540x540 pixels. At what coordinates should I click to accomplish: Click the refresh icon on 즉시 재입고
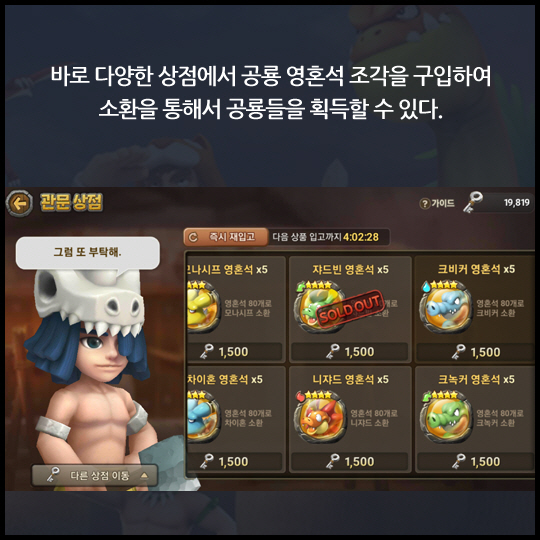pos(193,237)
